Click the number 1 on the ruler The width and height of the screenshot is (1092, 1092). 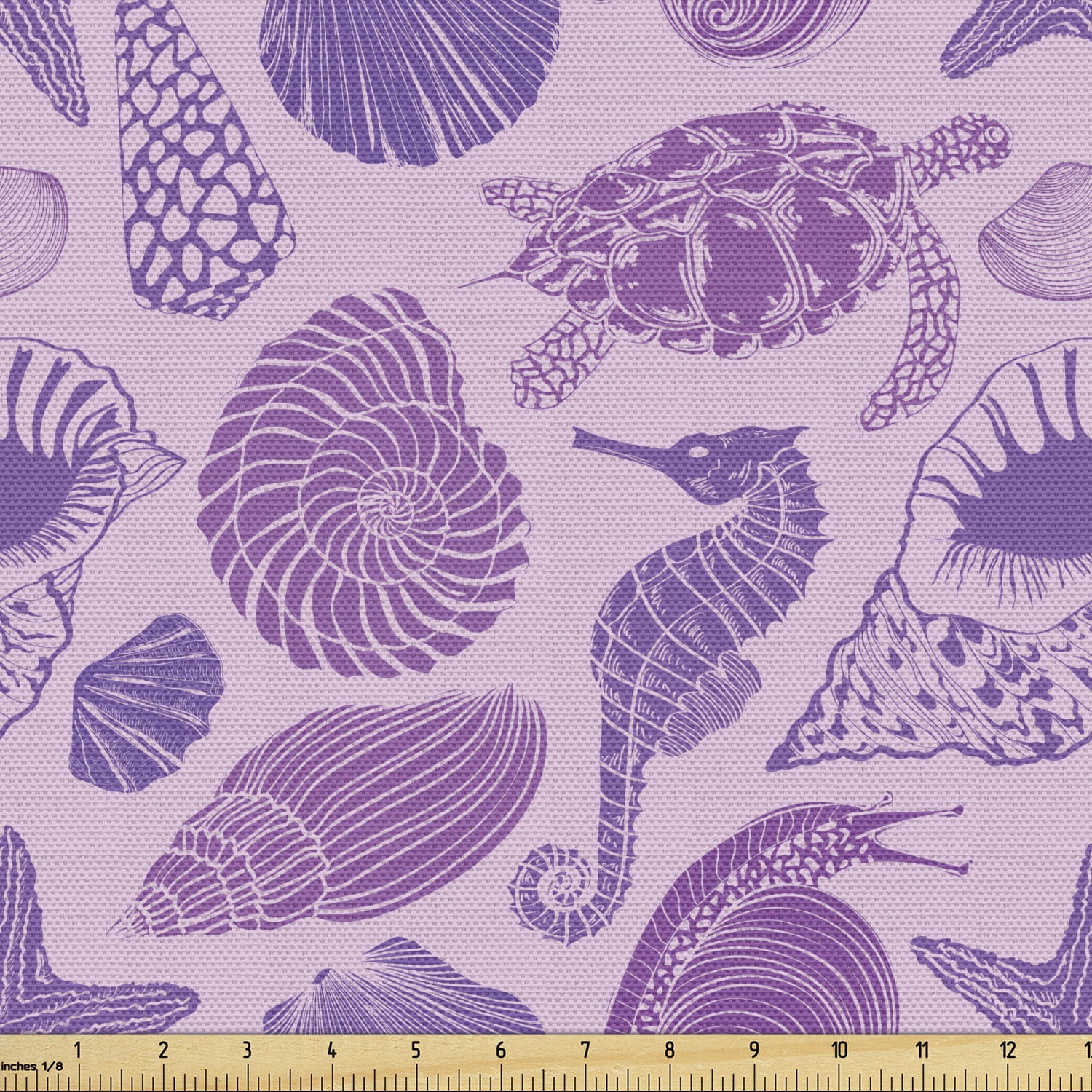tap(78, 1050)
